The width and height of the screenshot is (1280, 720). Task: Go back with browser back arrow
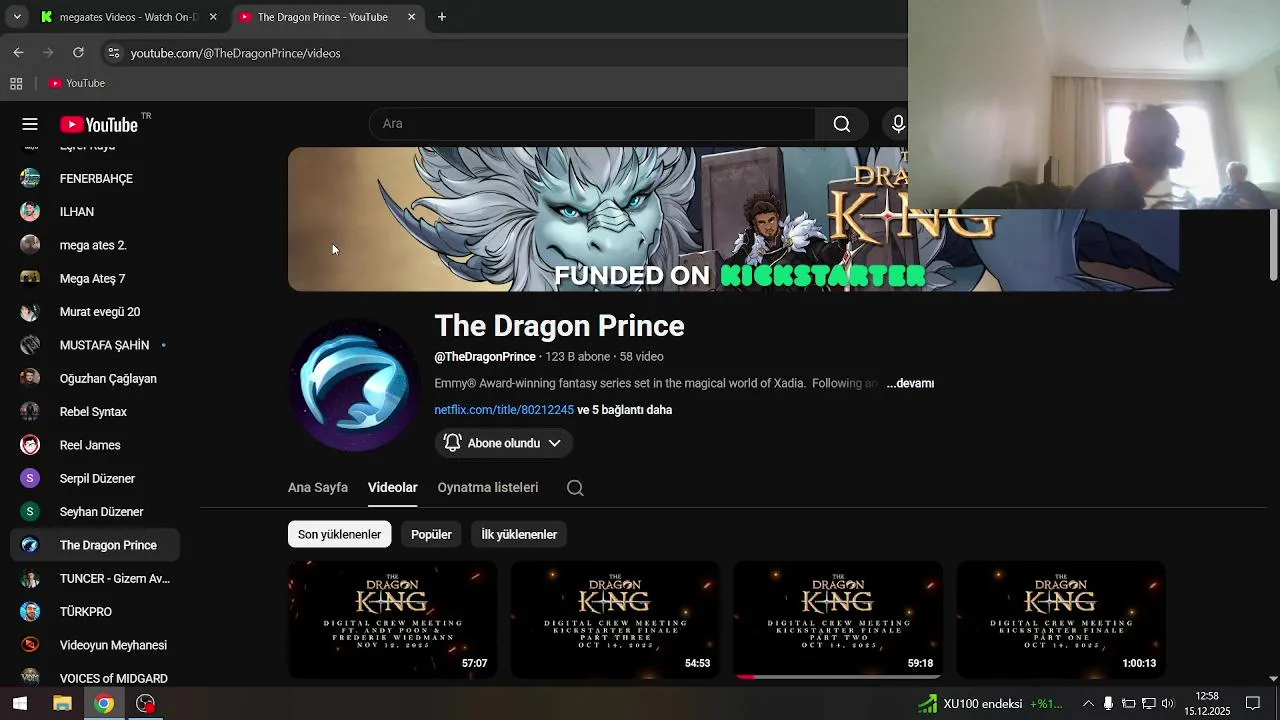coord(18,52)
